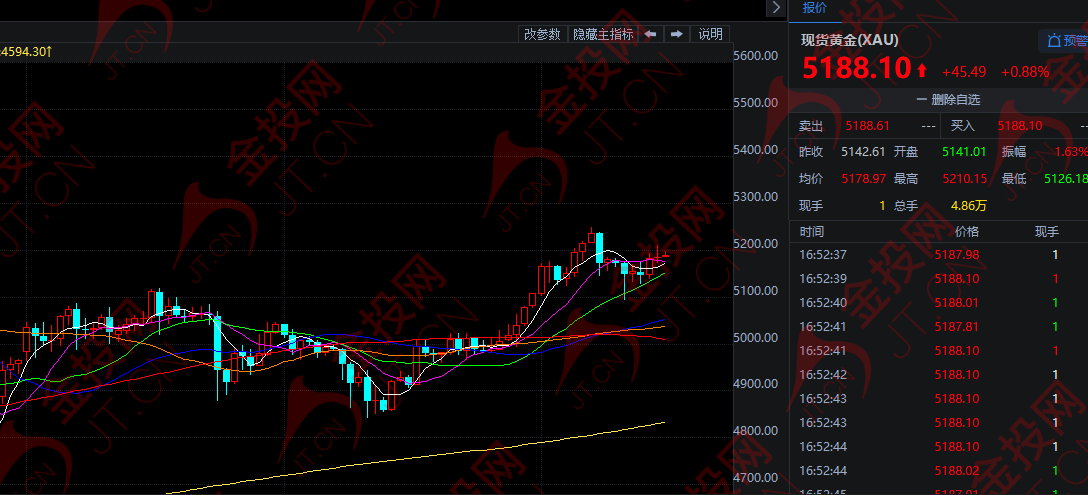Expand the panel with the top chevron arrow
1088x495 pixels.
point(775,8)
